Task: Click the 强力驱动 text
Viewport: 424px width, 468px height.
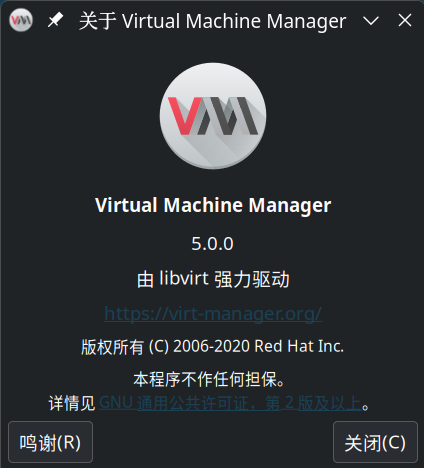Action: (252, 279)
